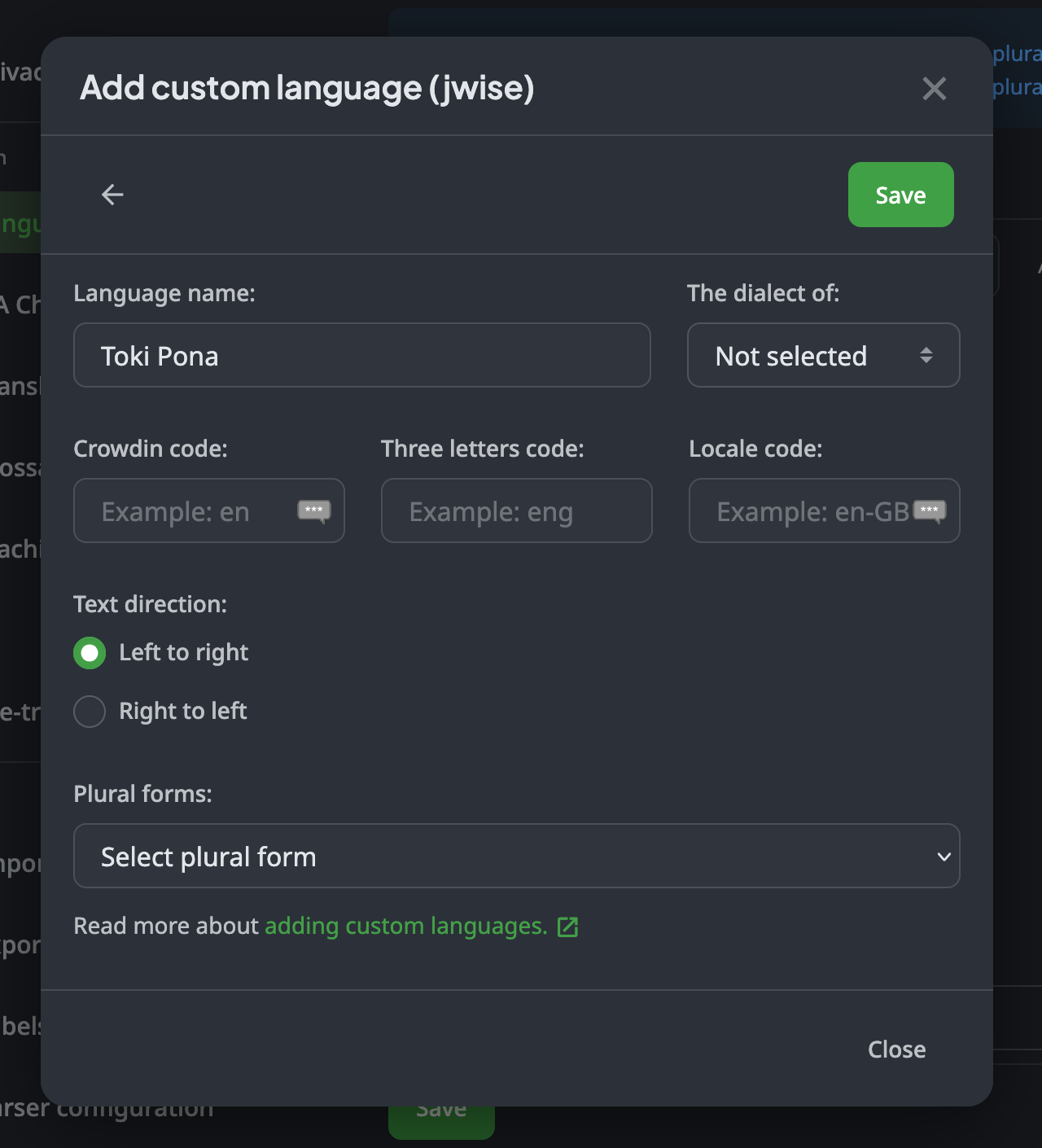Image resolution: width=1042 pixels, height=1148 pixels.
Task: Focus the Three letters code input
Action: (516, 510)
